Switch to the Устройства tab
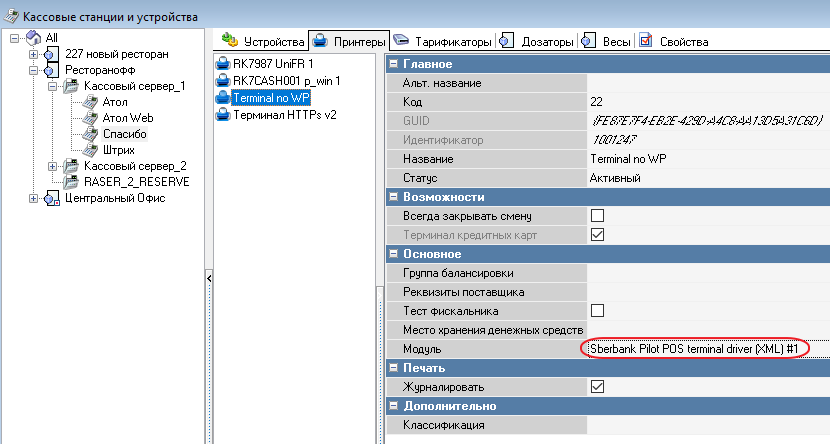The image size is (830, 444). 263,41
